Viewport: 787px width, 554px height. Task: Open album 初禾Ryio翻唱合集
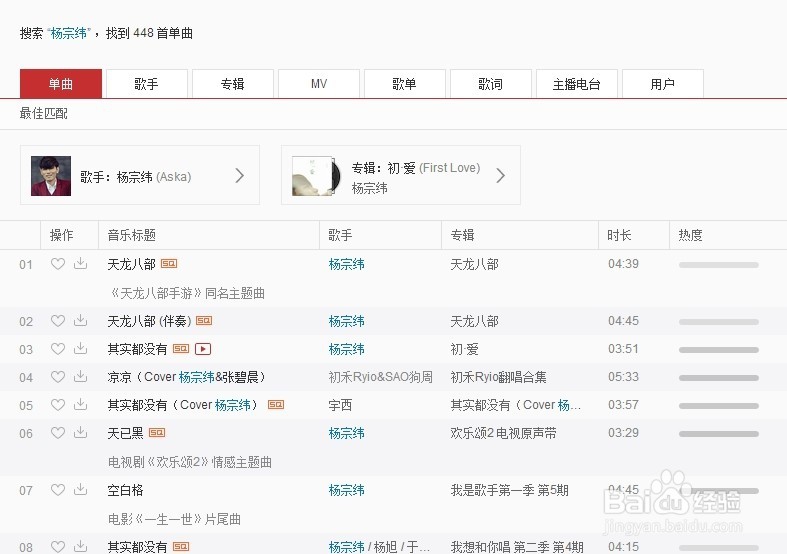coord(498,377)
